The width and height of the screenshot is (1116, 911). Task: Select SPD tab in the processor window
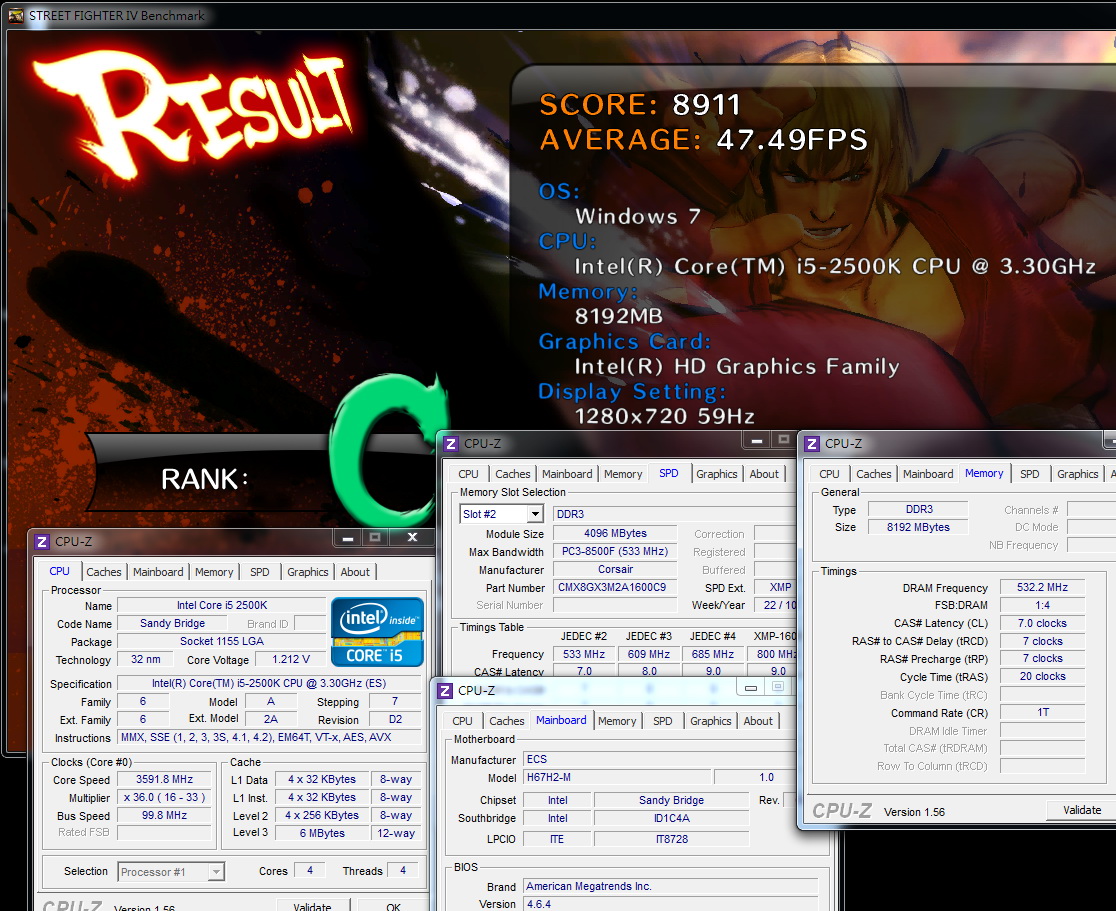(260, 572)
